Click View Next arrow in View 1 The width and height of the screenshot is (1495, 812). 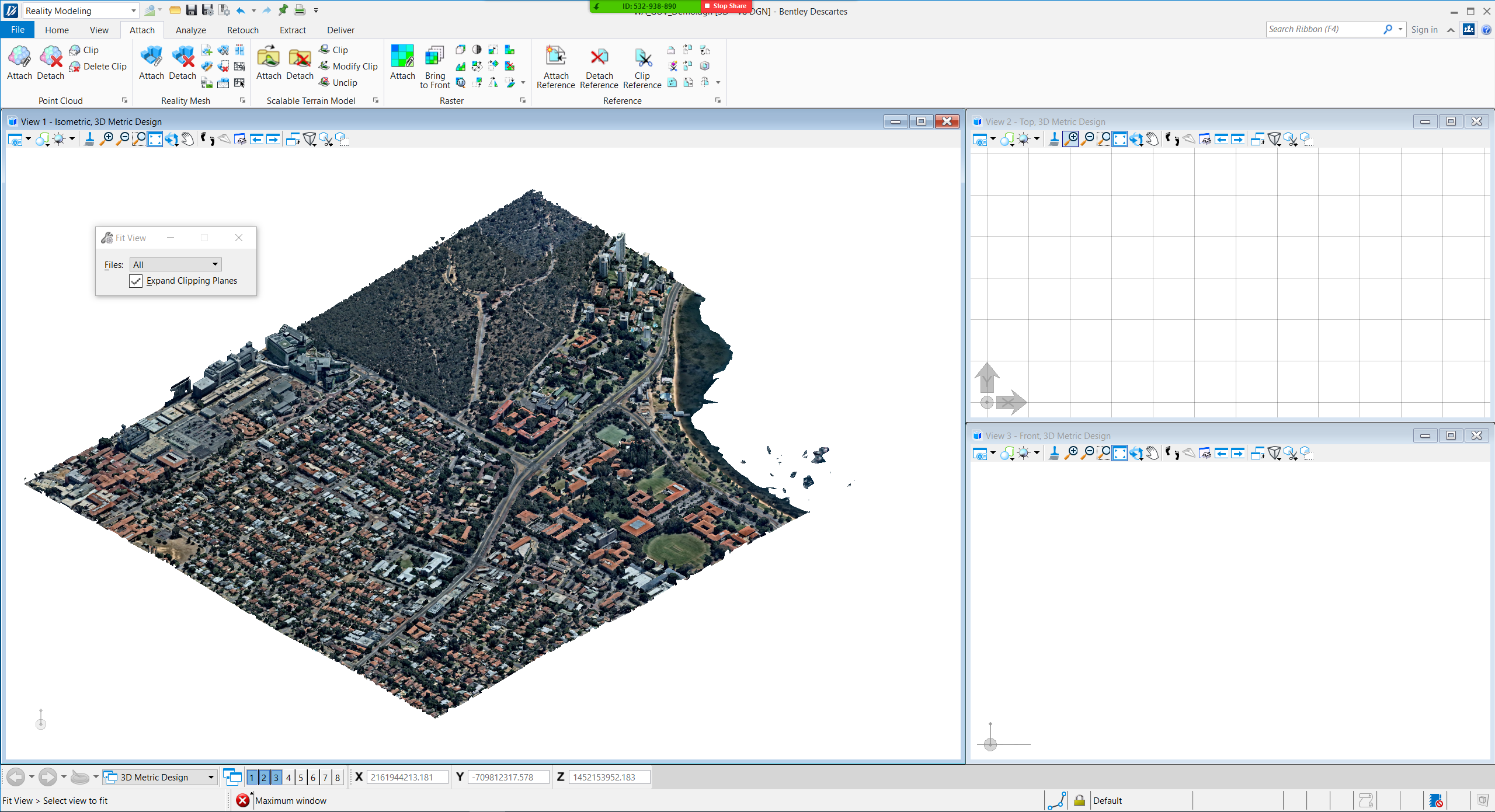pos(273,139)
